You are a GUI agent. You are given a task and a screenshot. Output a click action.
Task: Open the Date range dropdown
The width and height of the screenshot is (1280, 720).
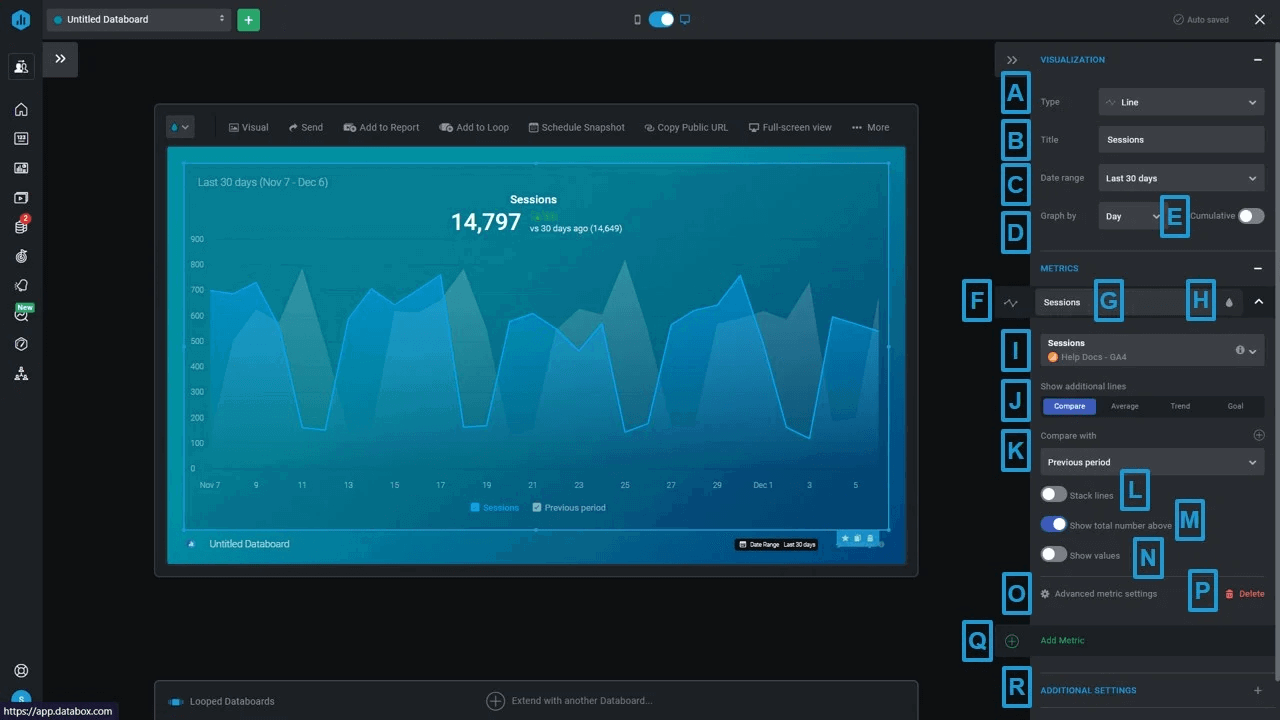tap(1180, 178)
